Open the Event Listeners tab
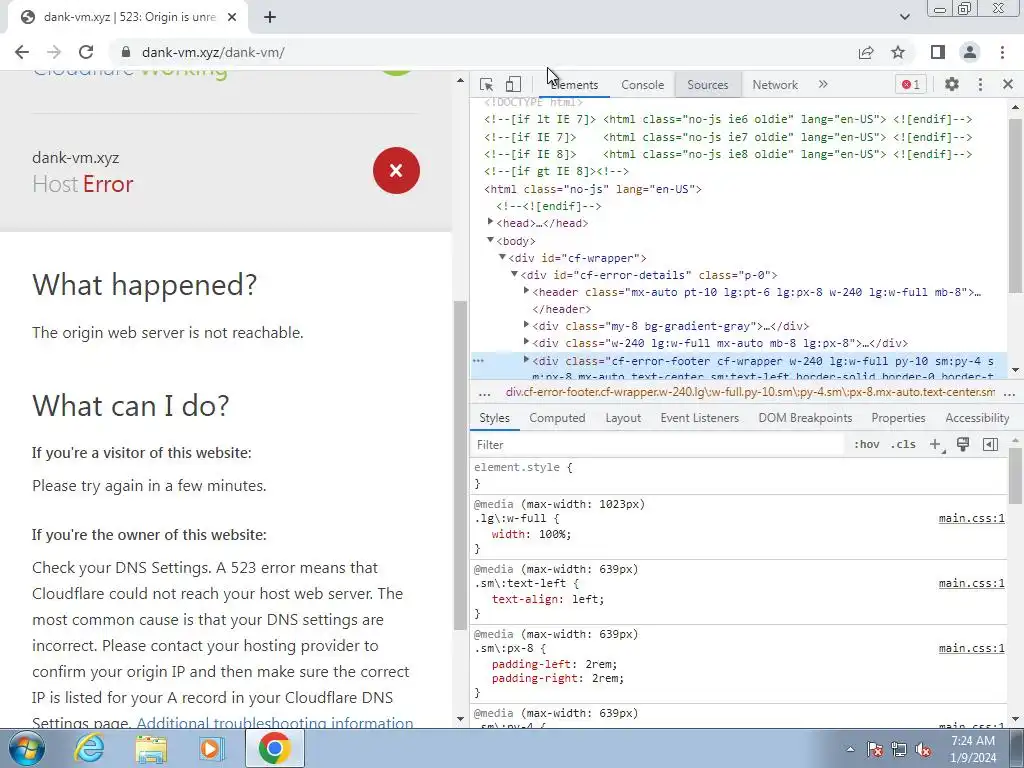The width and height of the screenshot is (1024, 768). [699, 418]
